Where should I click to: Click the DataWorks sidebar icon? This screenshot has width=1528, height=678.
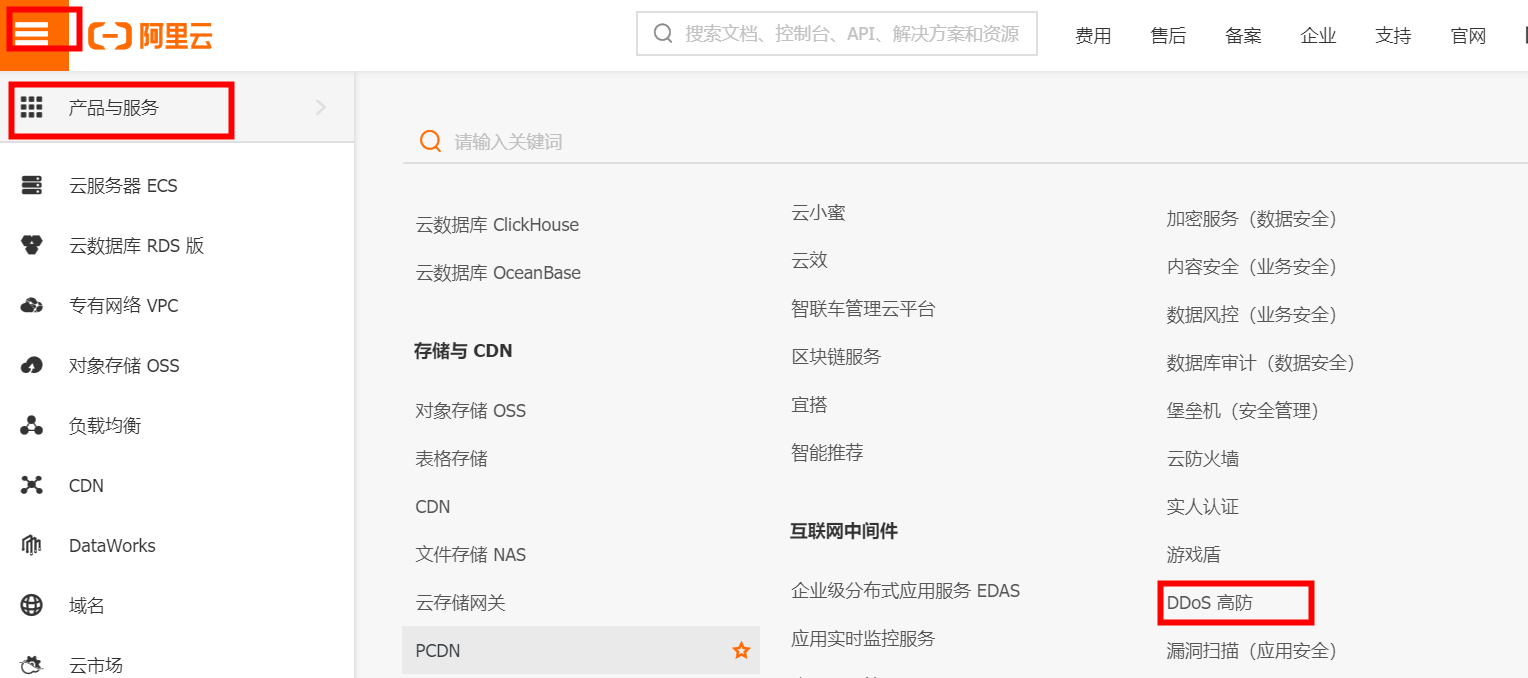point(32,545)
